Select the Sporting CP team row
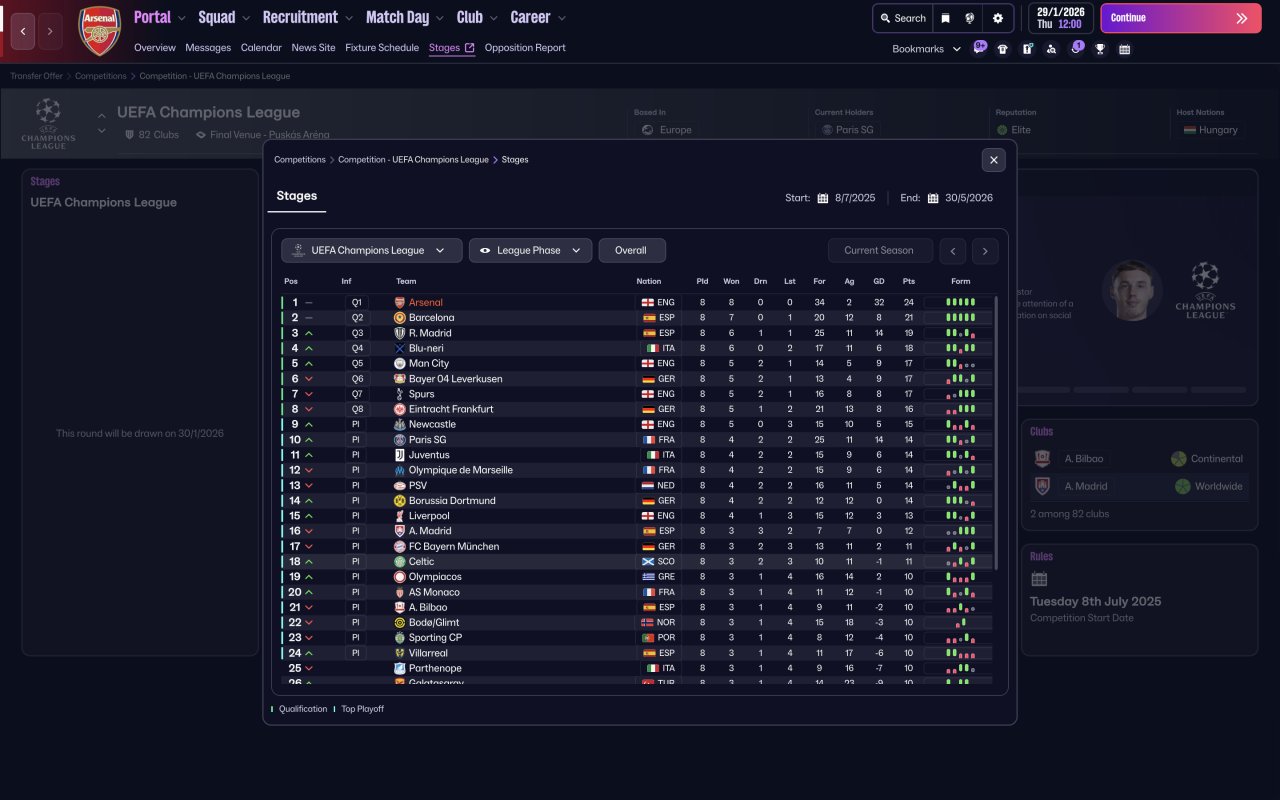Viewport: 1280px width, 800px height. 637,638
